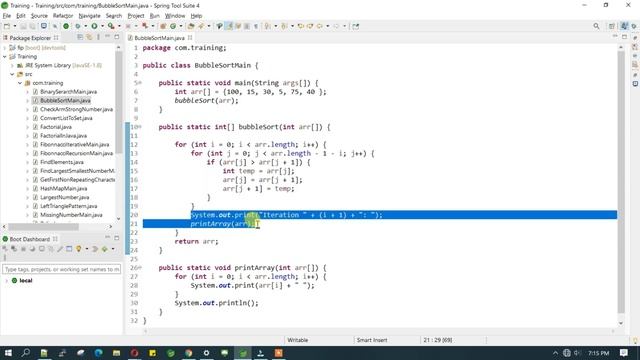Click the toolbar search magnifier icon

tap(596, 26)
